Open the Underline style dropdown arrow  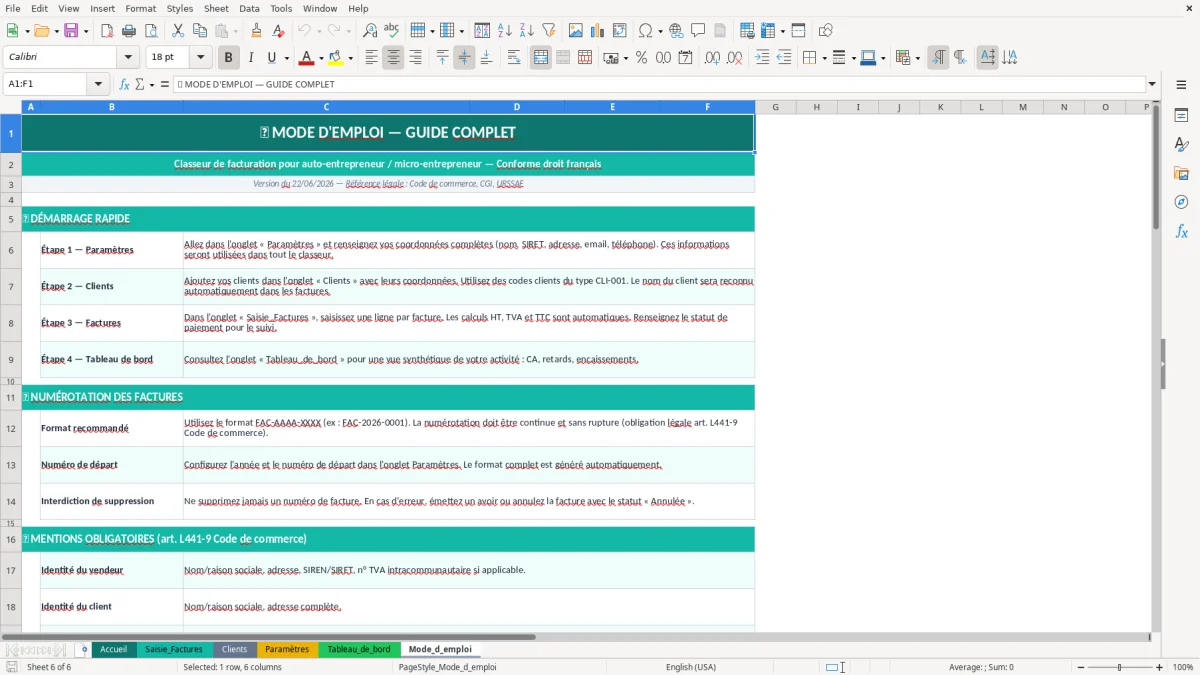(286, 58)
